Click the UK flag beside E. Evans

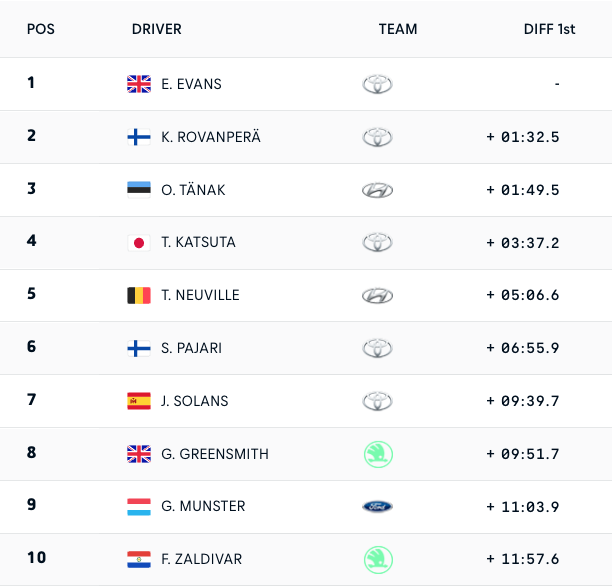coord(139,84)
